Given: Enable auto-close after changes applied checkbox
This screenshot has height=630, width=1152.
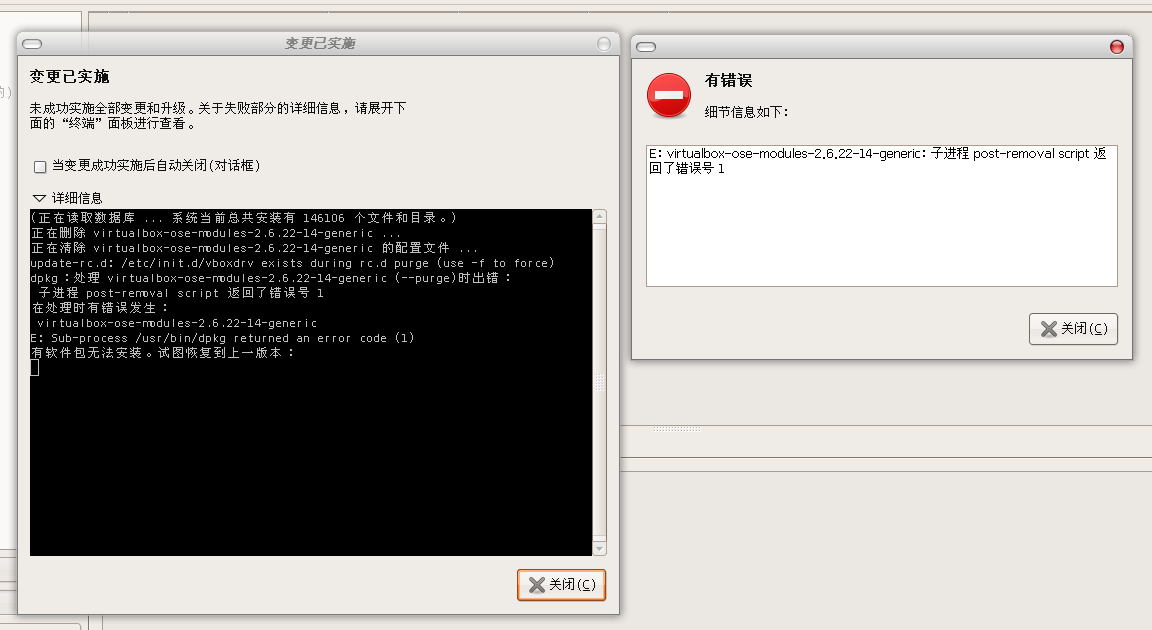Looking at the screenshot, I should pyautogui.click(x=40, y=167).
